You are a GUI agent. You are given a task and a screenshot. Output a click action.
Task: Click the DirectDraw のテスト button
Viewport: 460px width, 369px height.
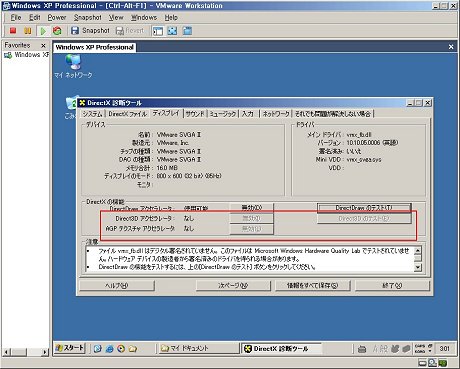coord(364,208)
